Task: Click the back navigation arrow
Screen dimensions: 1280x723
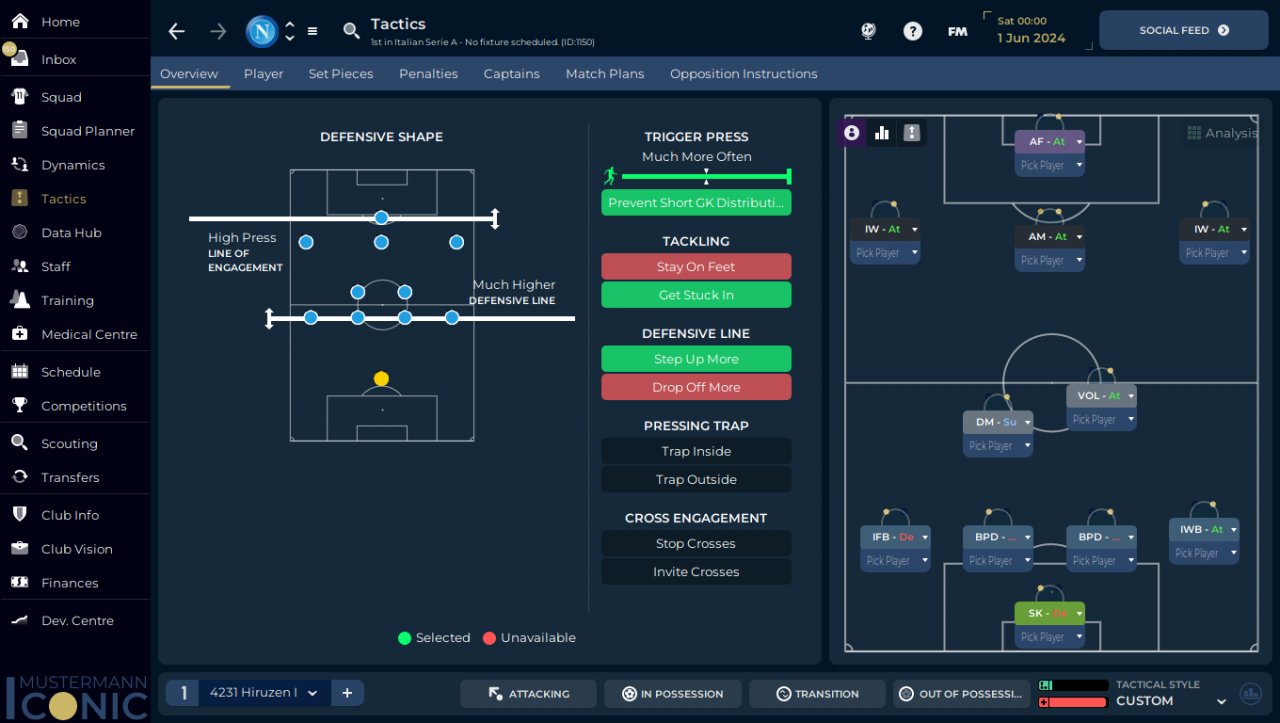Action: pos(177,31)
